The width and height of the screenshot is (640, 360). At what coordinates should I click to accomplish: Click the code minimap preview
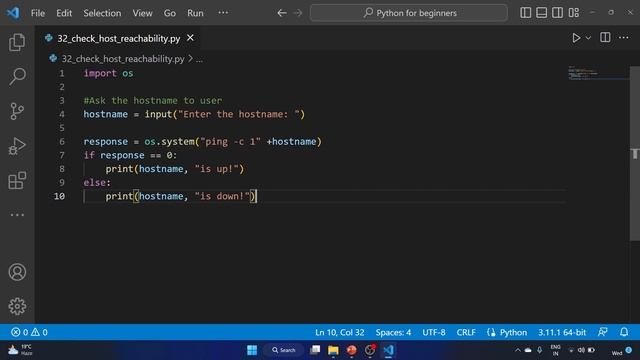[598, 73]
